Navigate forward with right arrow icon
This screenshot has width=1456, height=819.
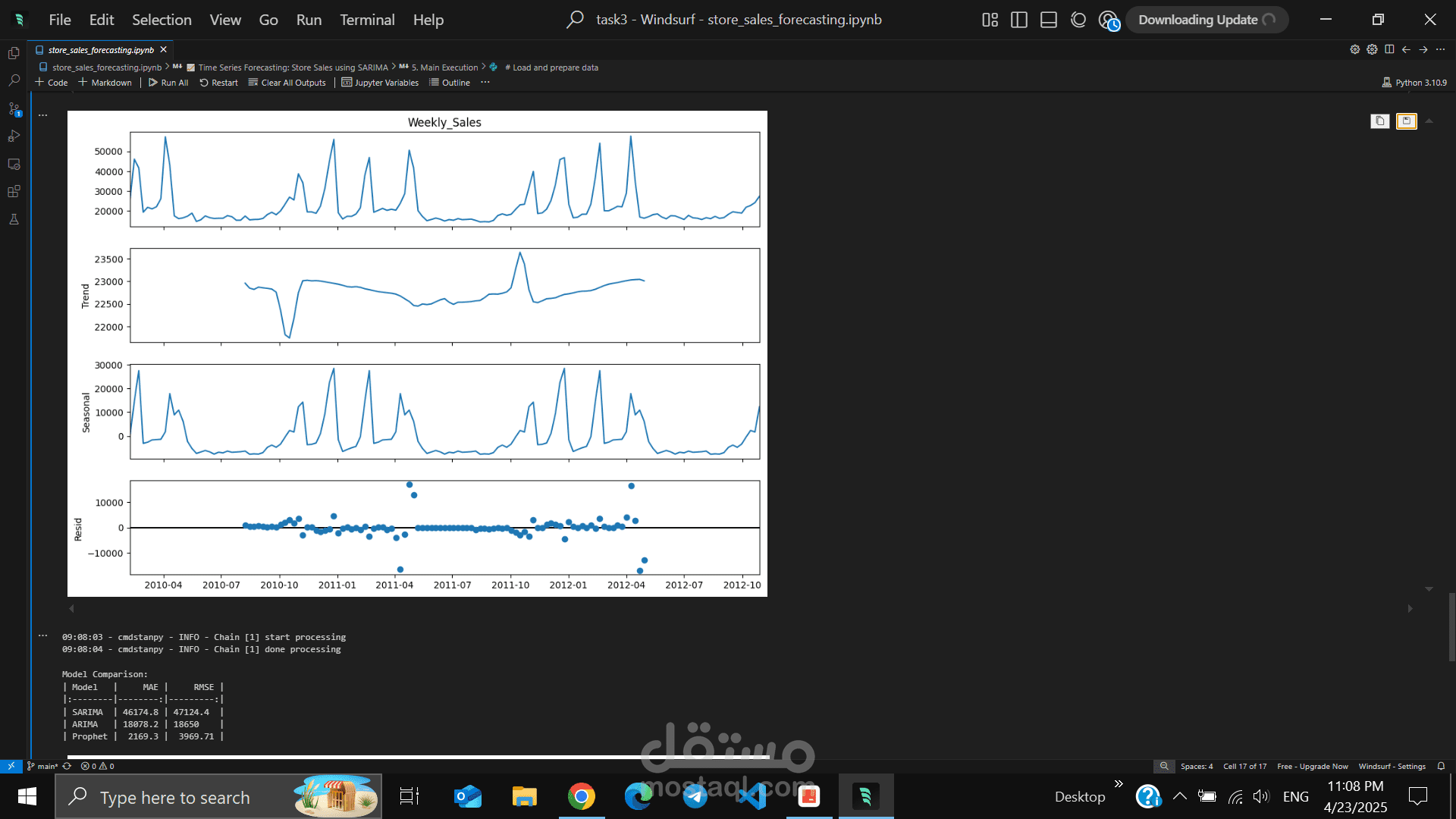click(1423, 49)
